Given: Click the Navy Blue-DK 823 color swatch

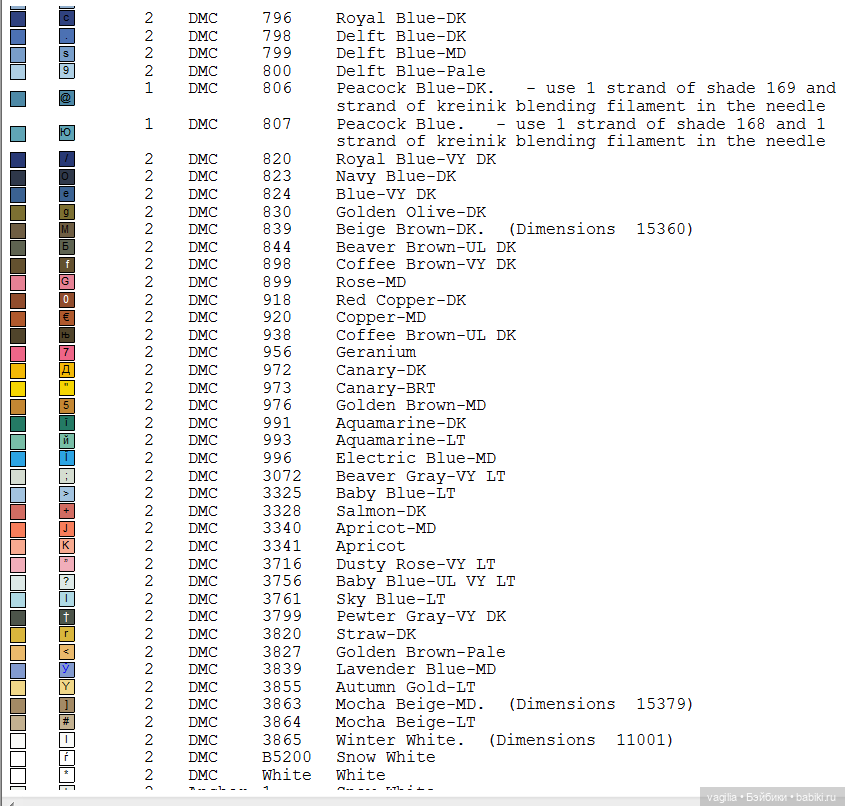Looking at the screenshot, I should pyautogui.click(x=18, y=177).
